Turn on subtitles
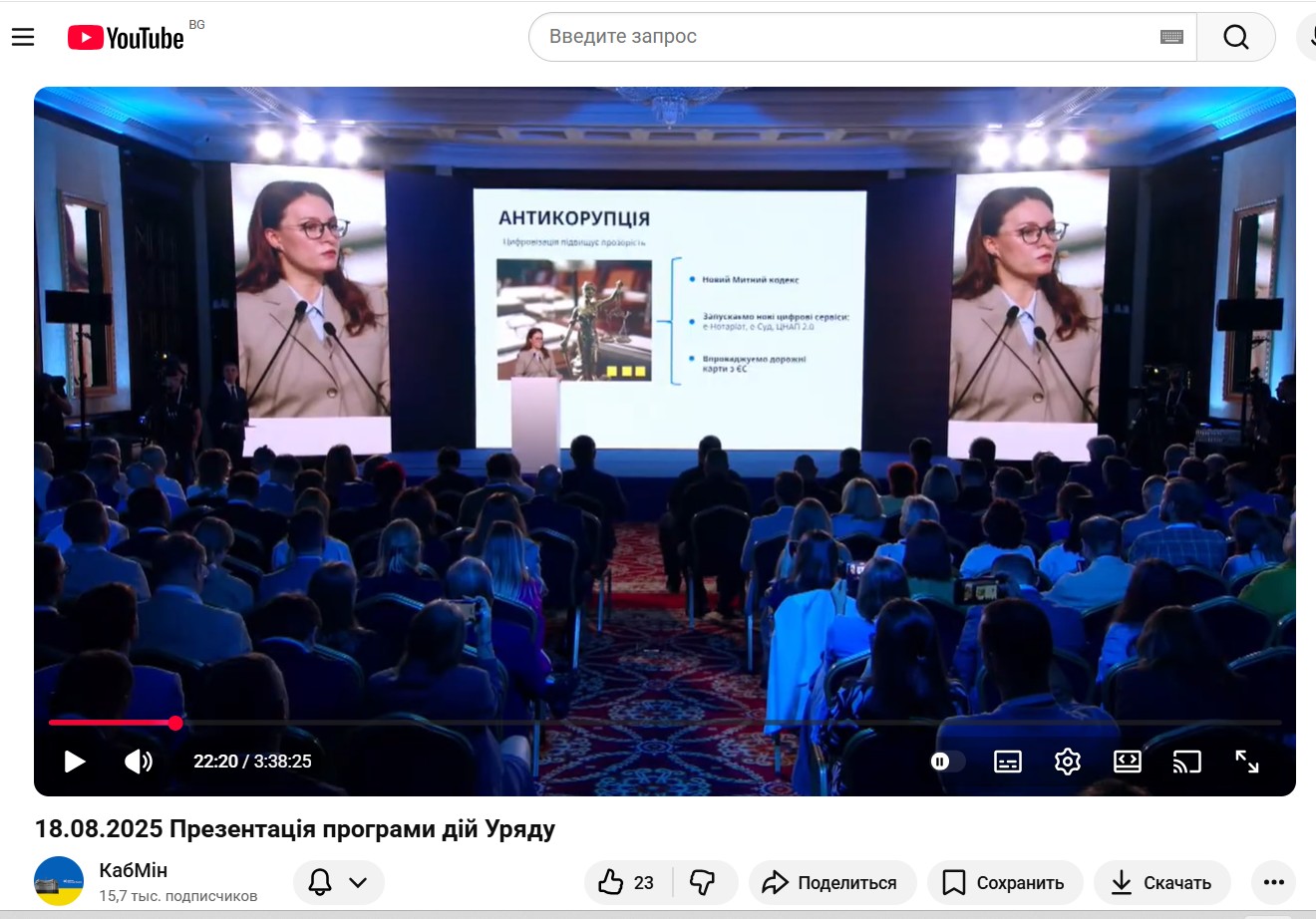 tap(1008, 762)
